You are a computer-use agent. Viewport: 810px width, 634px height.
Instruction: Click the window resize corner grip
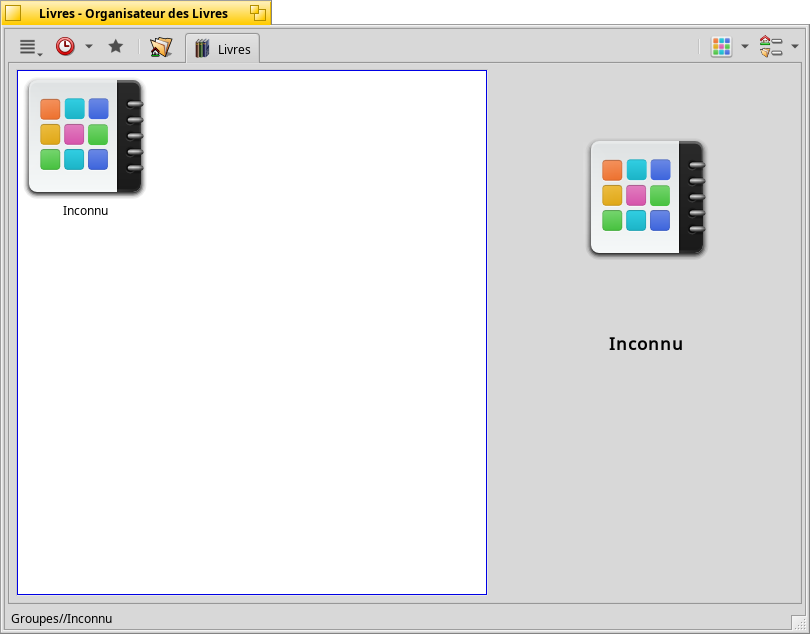[x=799, y=623]
